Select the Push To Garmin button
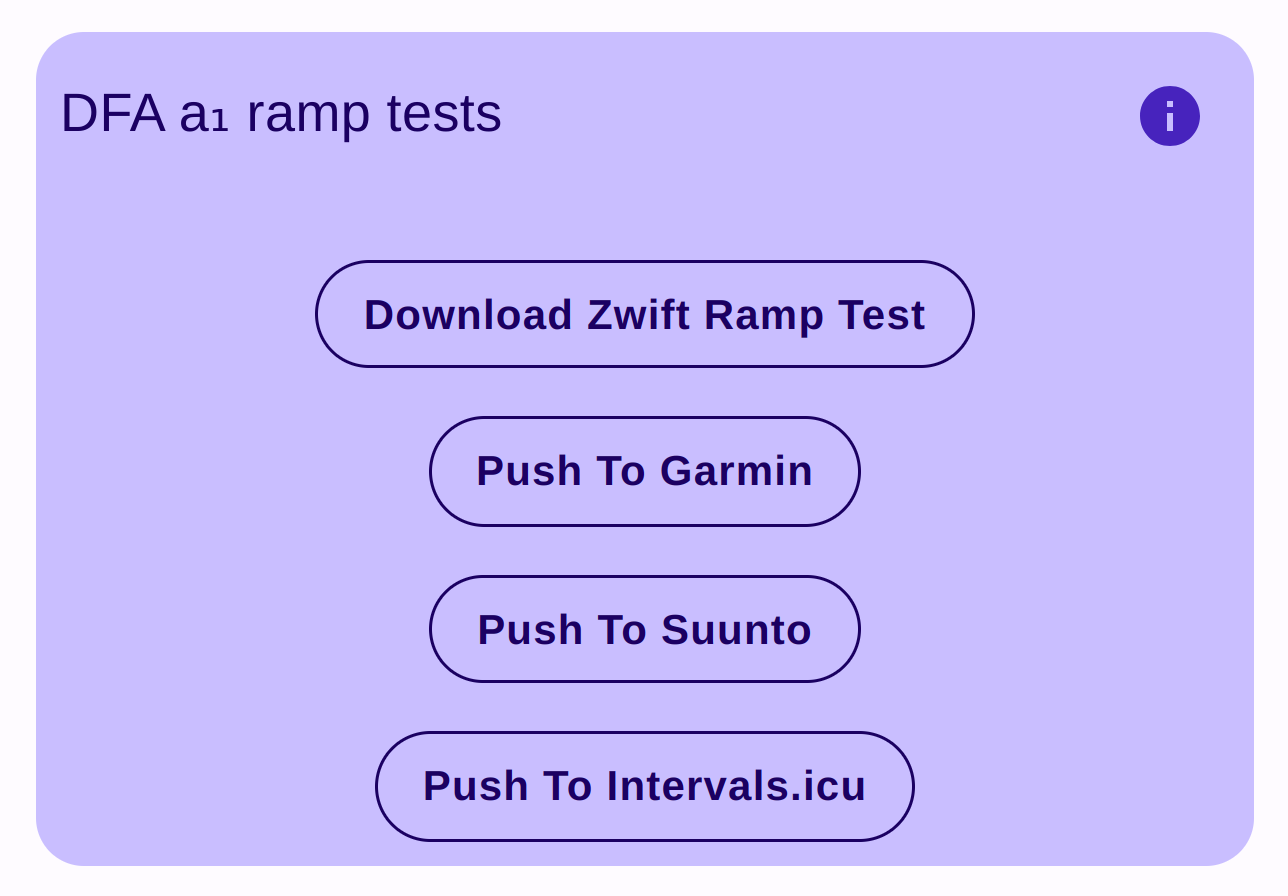Viewport: 1288px width, 896px height. coord(645,471)
